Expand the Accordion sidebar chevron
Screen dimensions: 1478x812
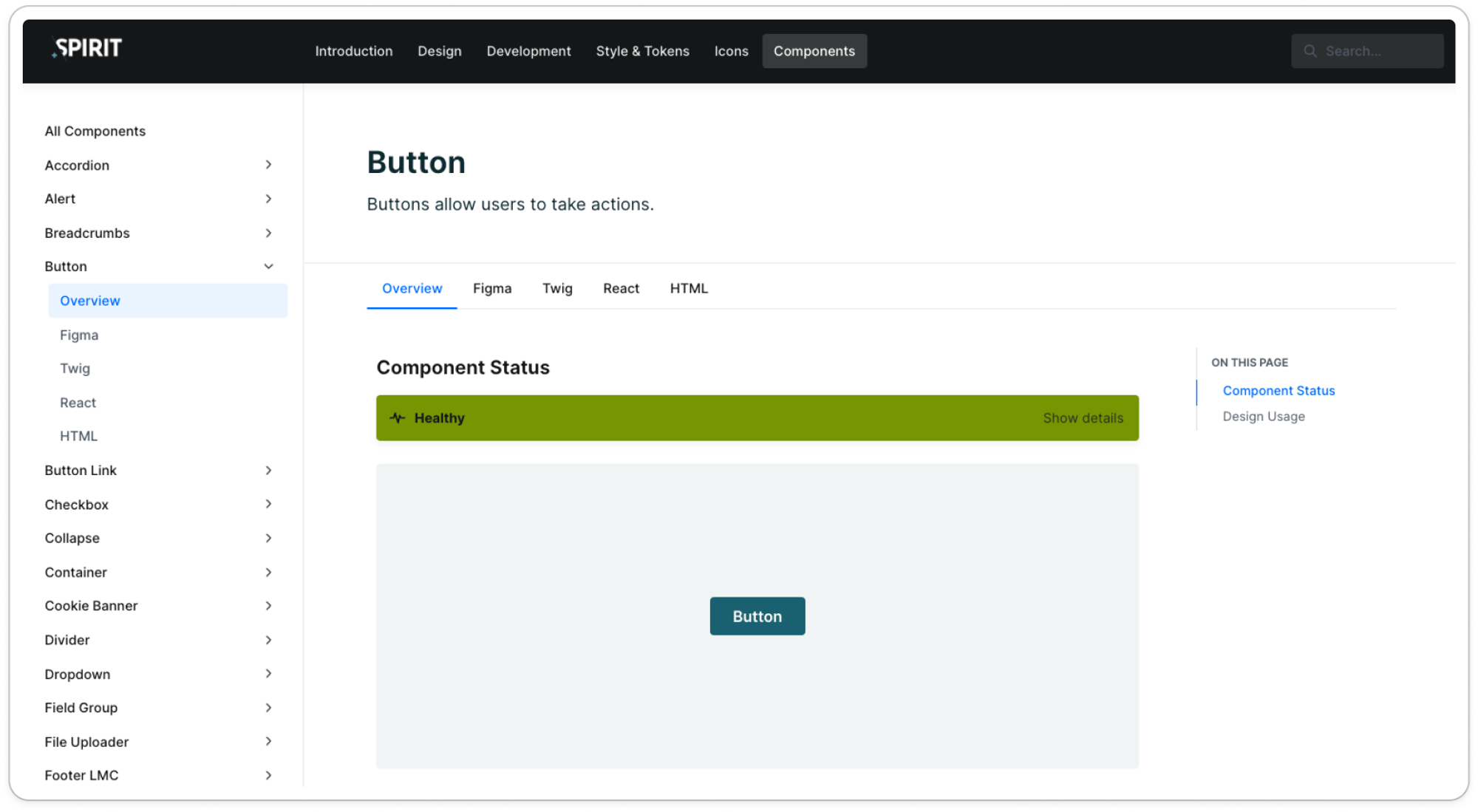coord(268,165)
